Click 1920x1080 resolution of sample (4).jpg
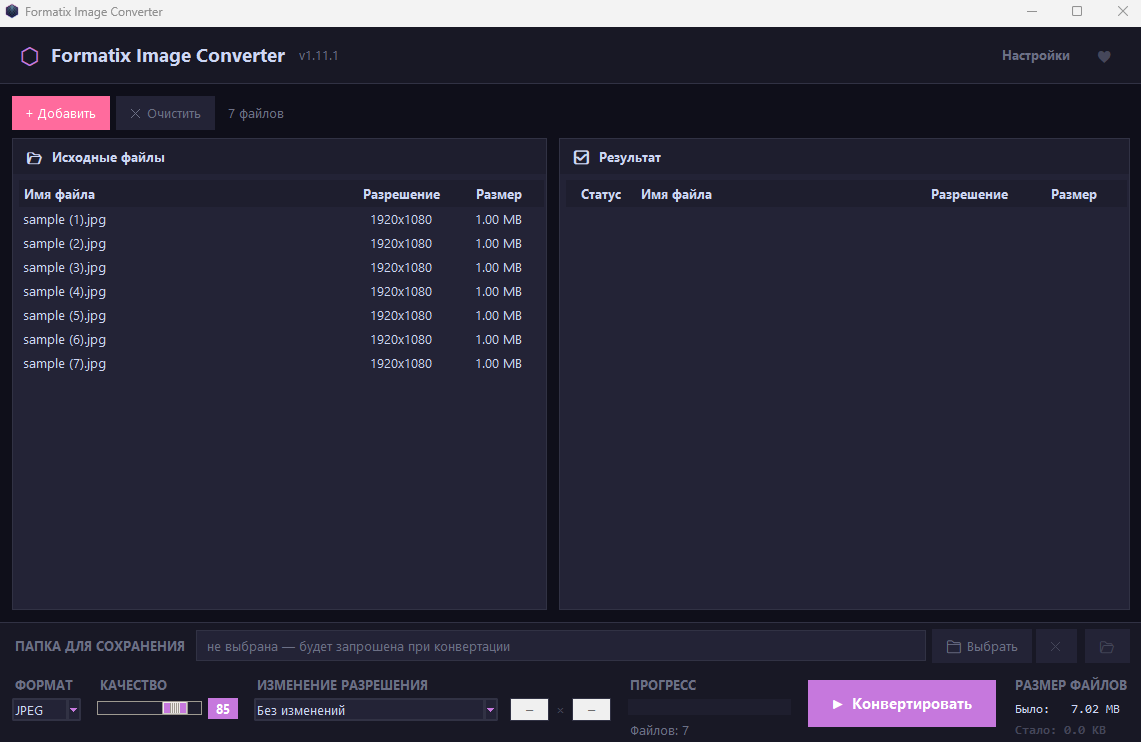The height and width of the screenshot is (742, 1141). point(401,291)
